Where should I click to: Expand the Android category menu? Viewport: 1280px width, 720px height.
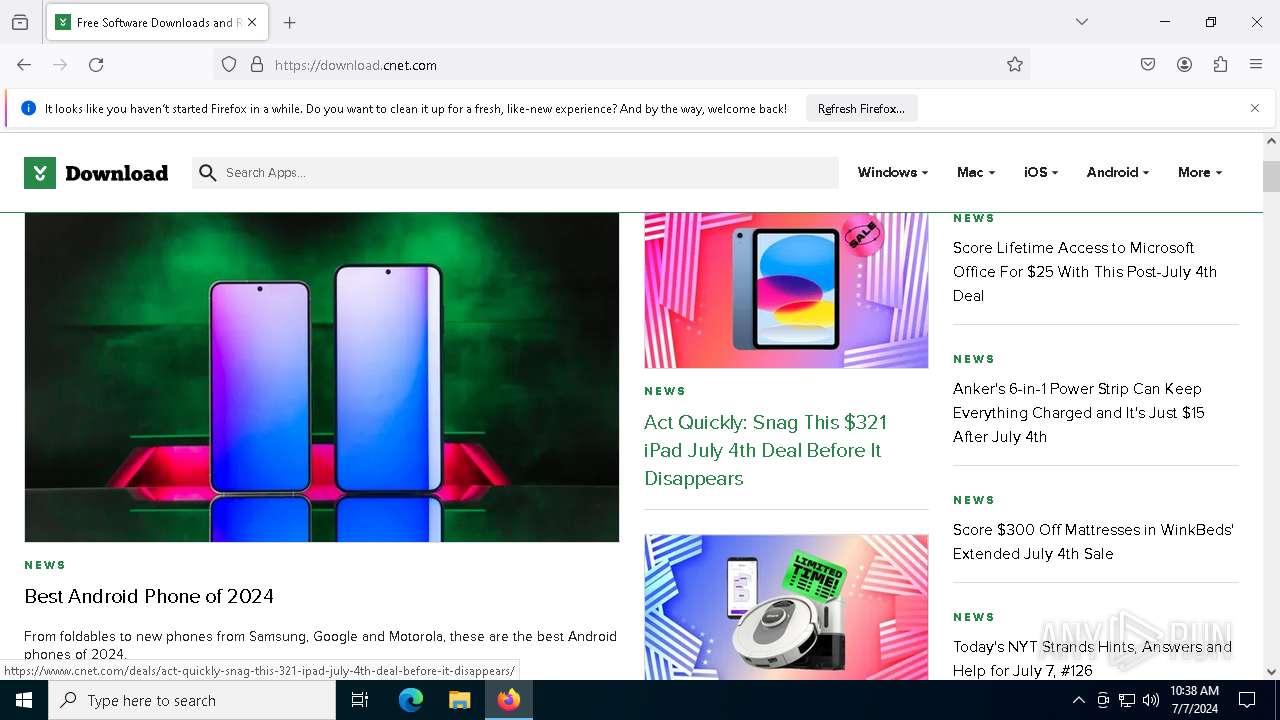1117,172
